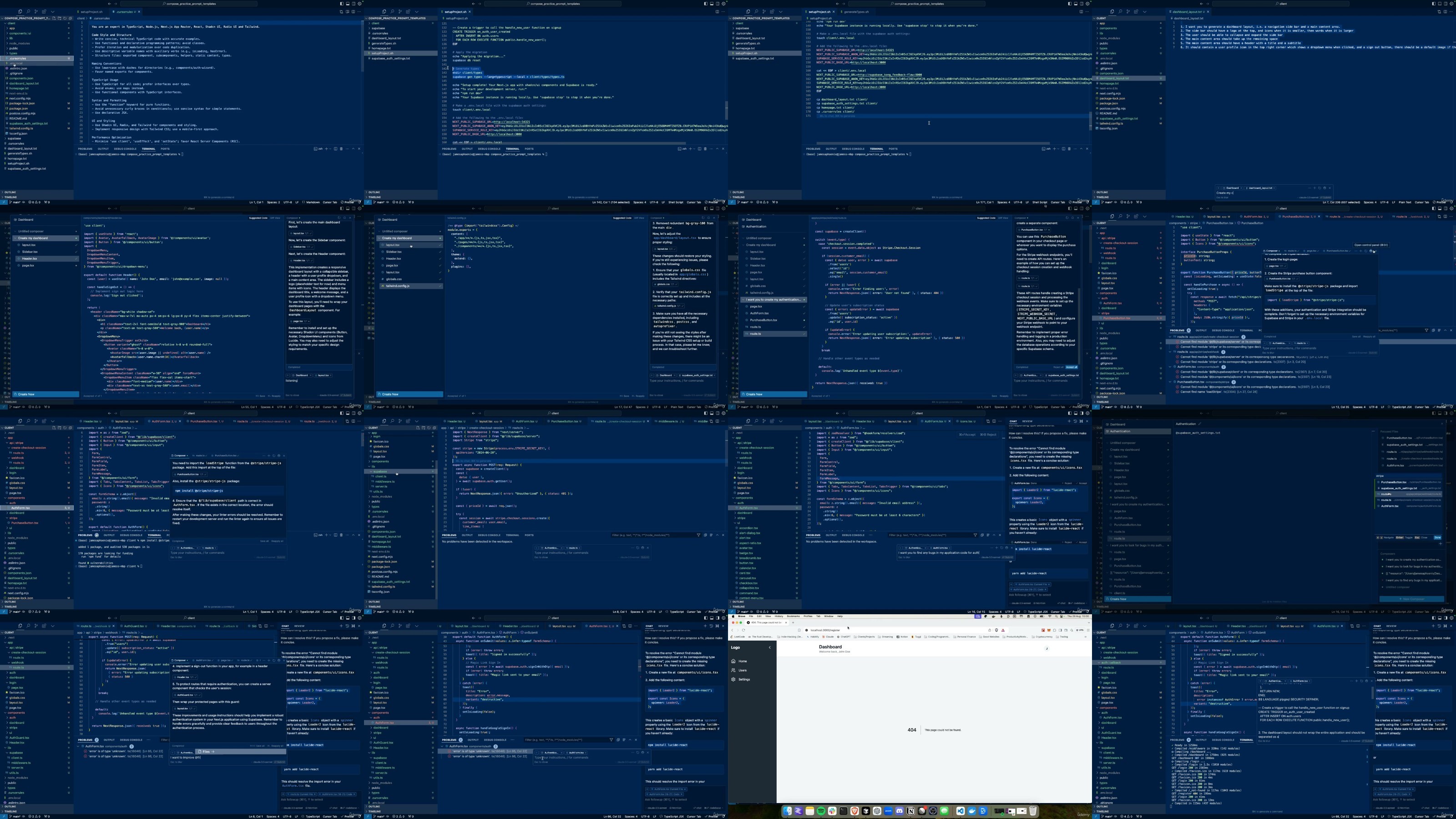The width and height of the screenshot is (1456, 819).
Task: Open the Toggl bookmark
Action: tap(917, 637)
